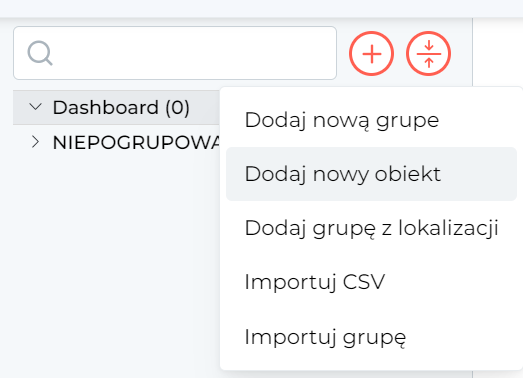
Task: Close the add menu via the plus circle
Action: (x=371, y=53)
